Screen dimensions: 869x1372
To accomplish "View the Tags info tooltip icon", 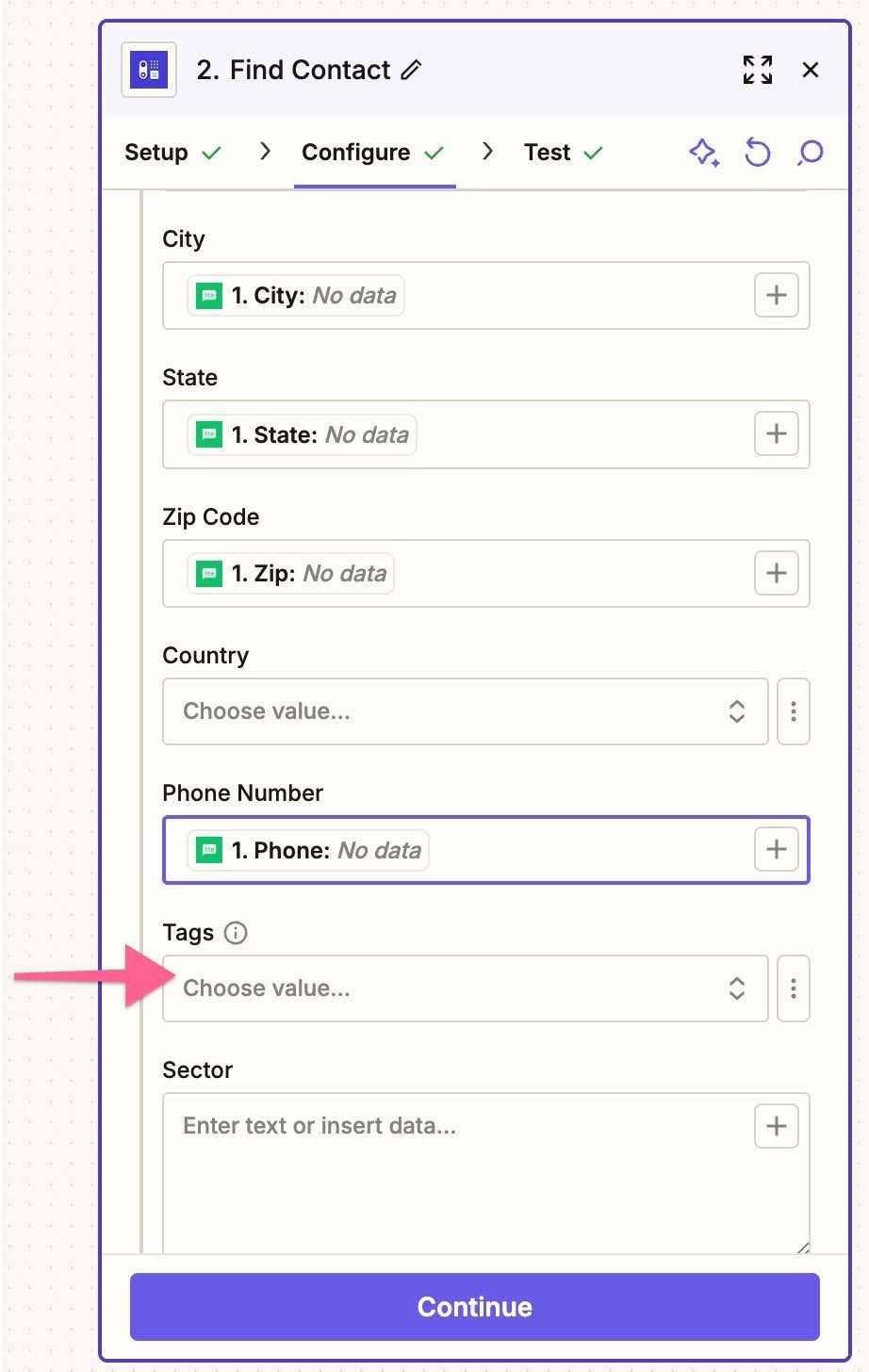I will coord(235,933).
